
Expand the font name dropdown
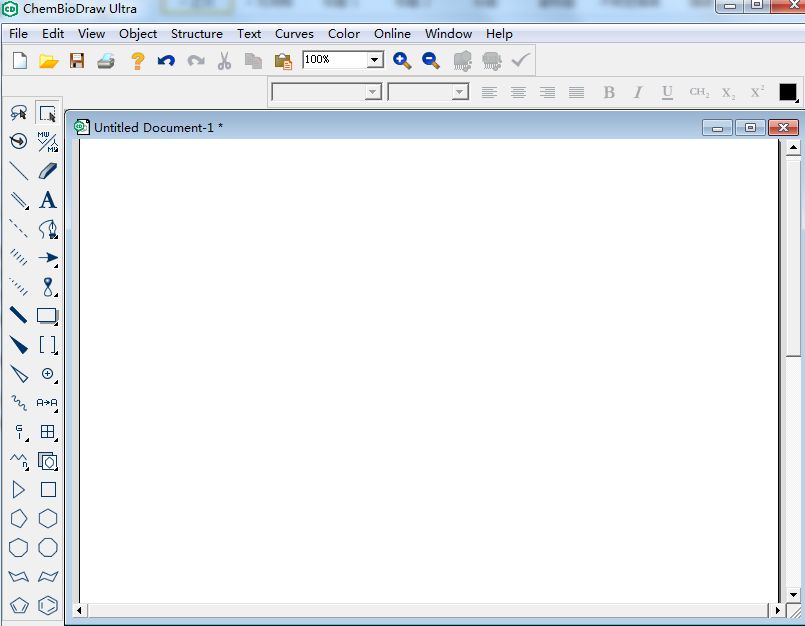point(373,92)
